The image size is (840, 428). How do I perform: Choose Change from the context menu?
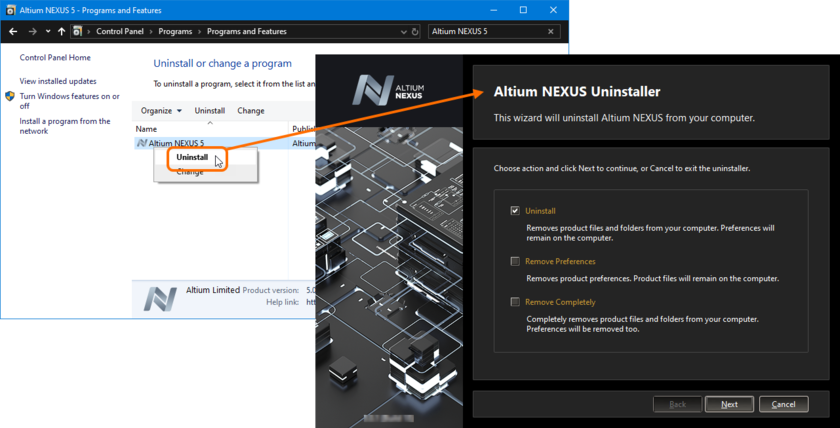[190, 172]
